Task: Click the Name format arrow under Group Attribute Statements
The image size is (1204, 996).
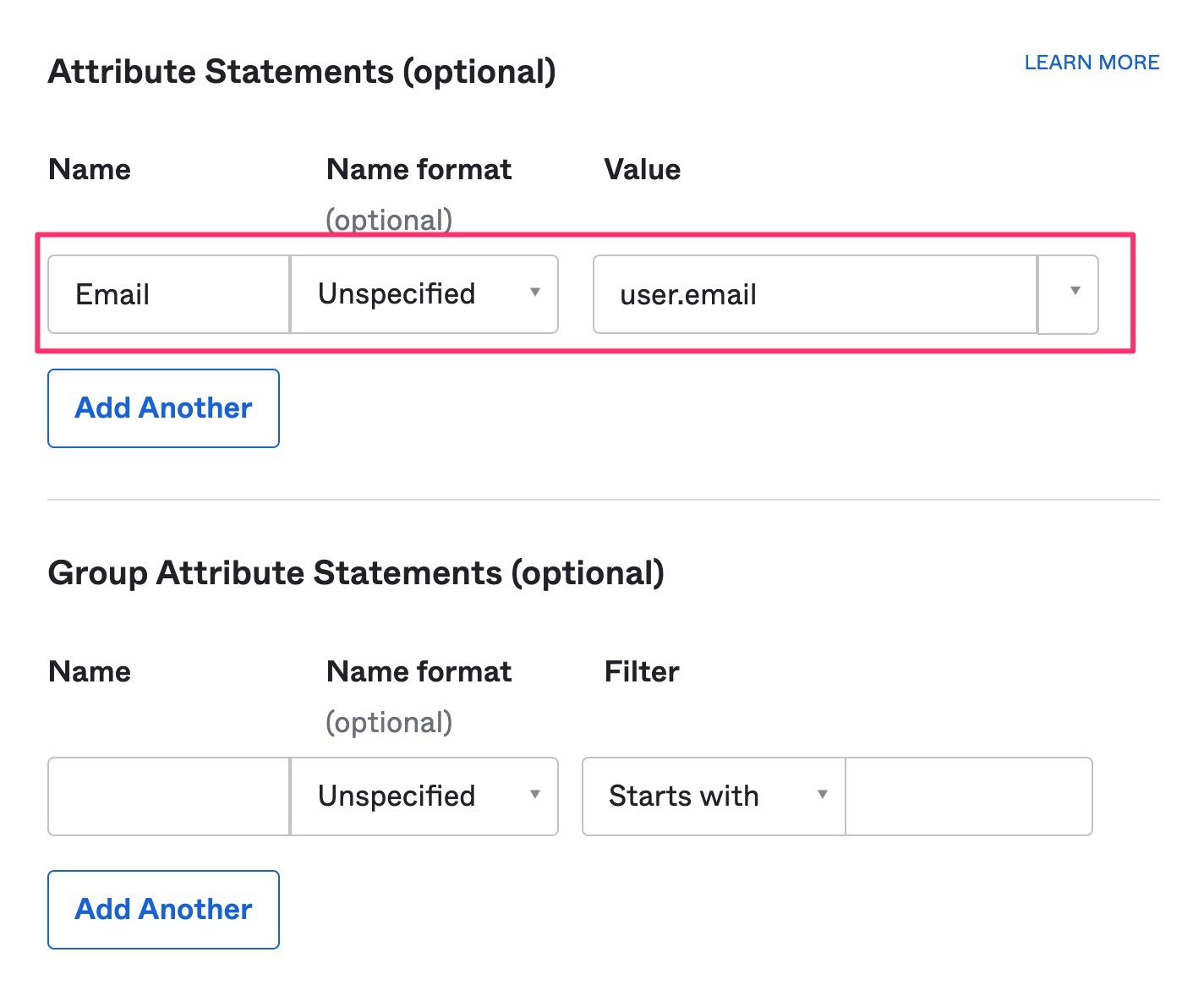Action: tap(536, 796)
